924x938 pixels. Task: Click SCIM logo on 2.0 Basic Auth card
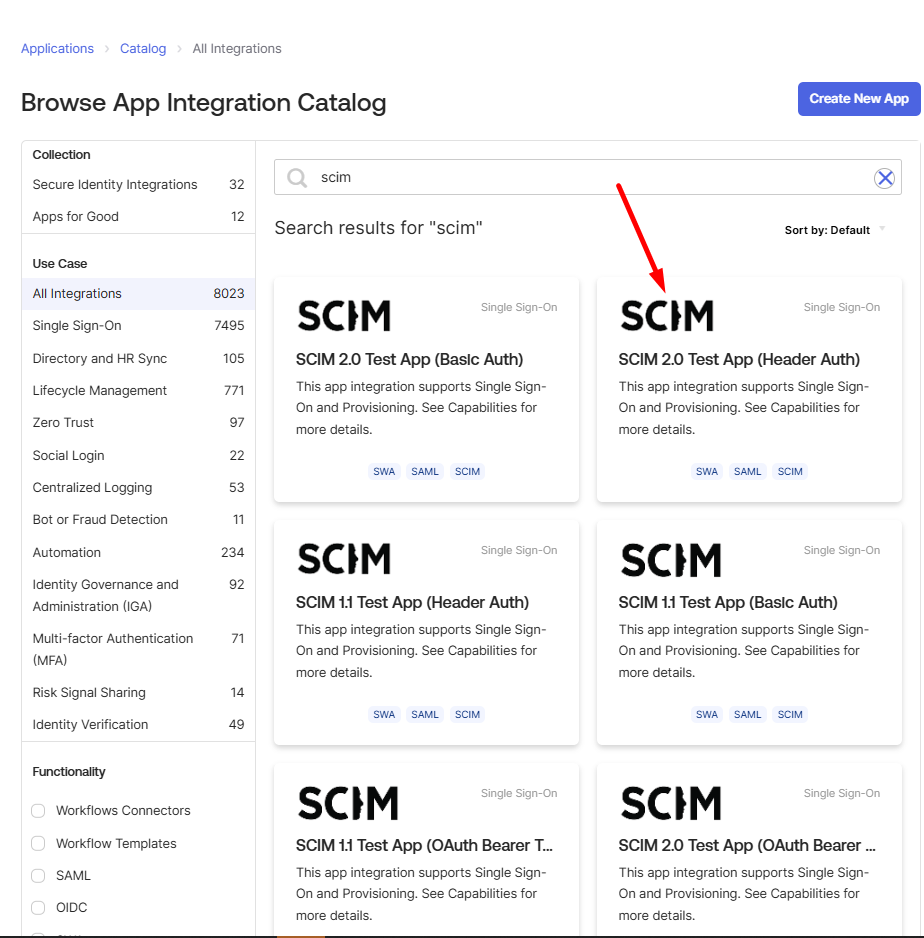344,316
